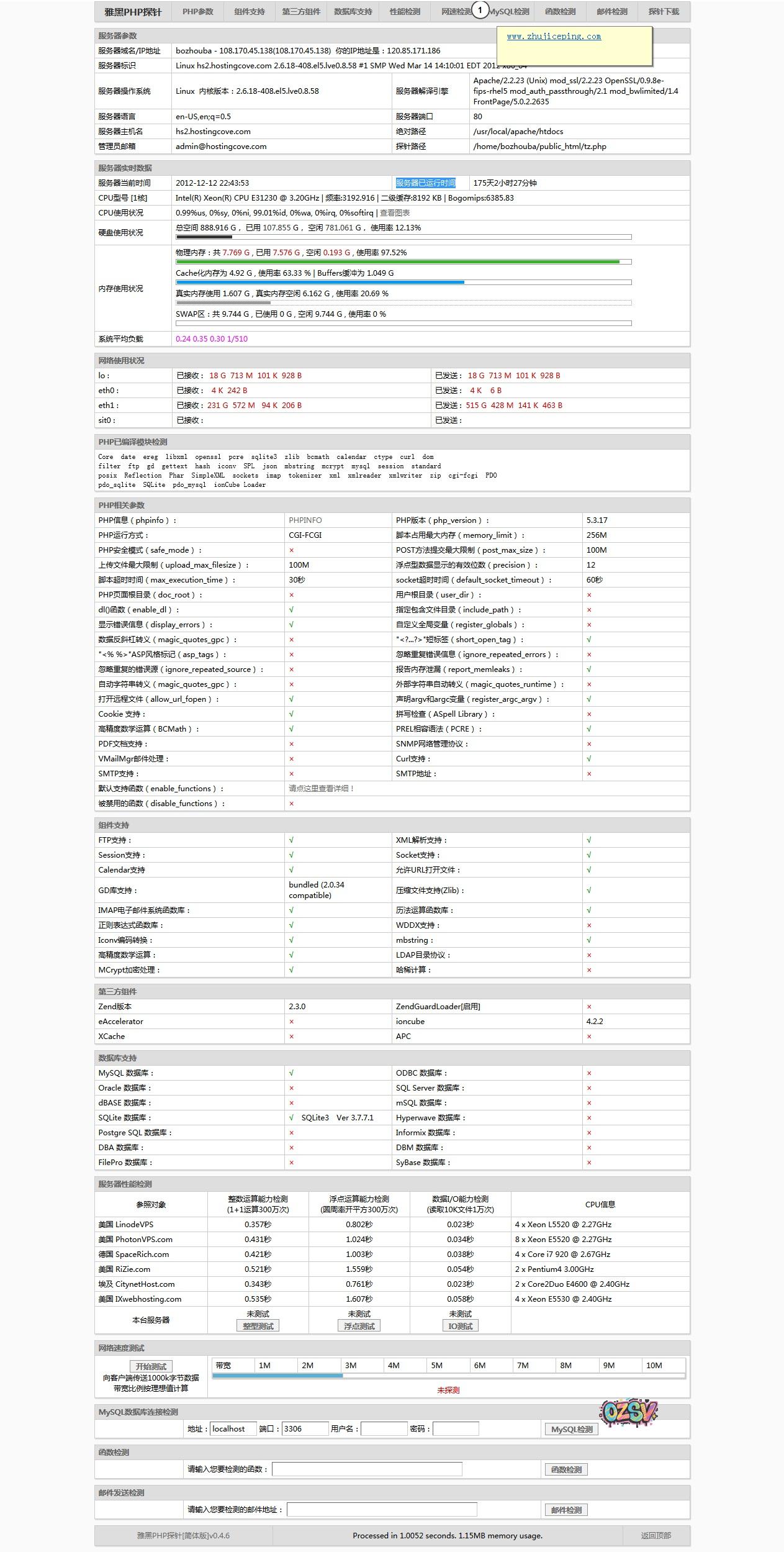Run the 整型测试 button
784x1552 pixels.
click(x=258, y=1326)
